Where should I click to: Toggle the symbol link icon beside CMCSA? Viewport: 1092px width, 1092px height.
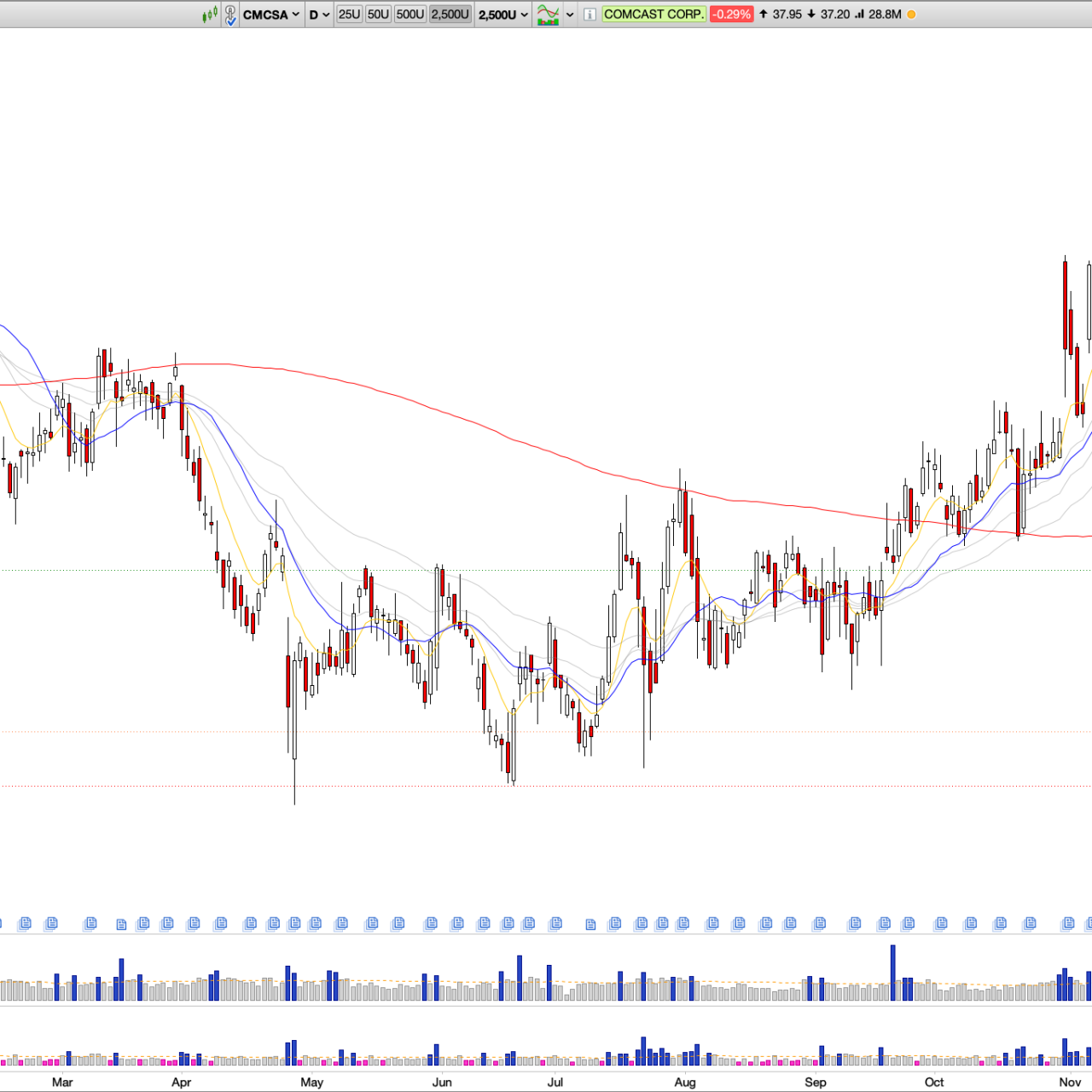230,15
